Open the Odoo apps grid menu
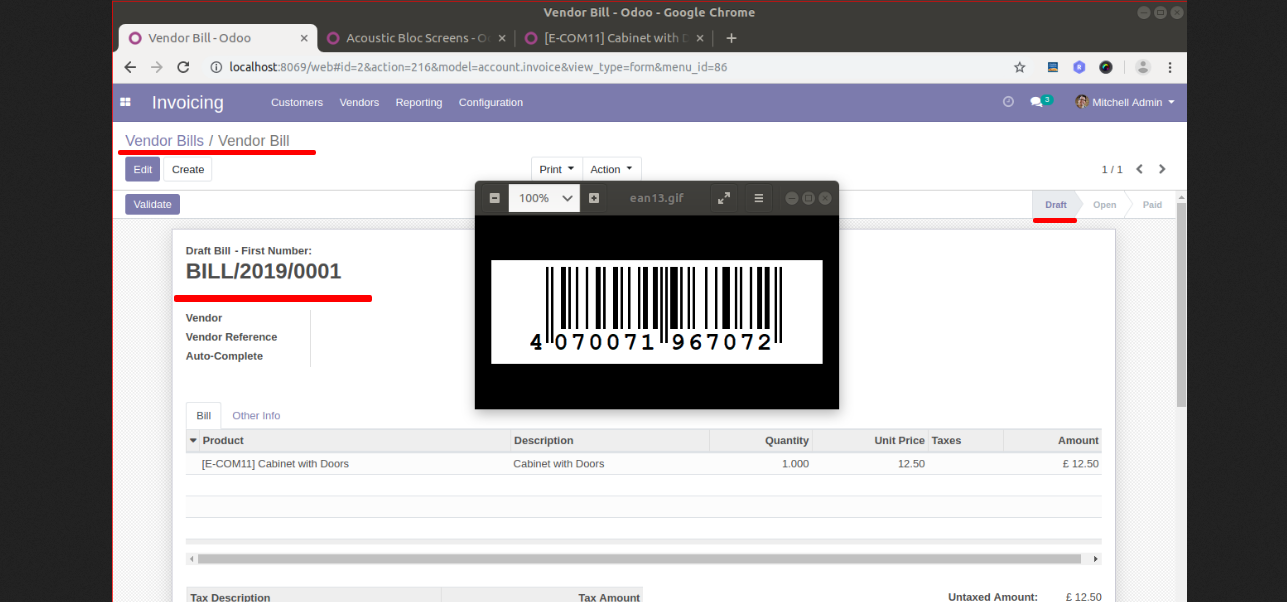The width and height of the screenshot is (1287, 602). click(x=126, y=102)
